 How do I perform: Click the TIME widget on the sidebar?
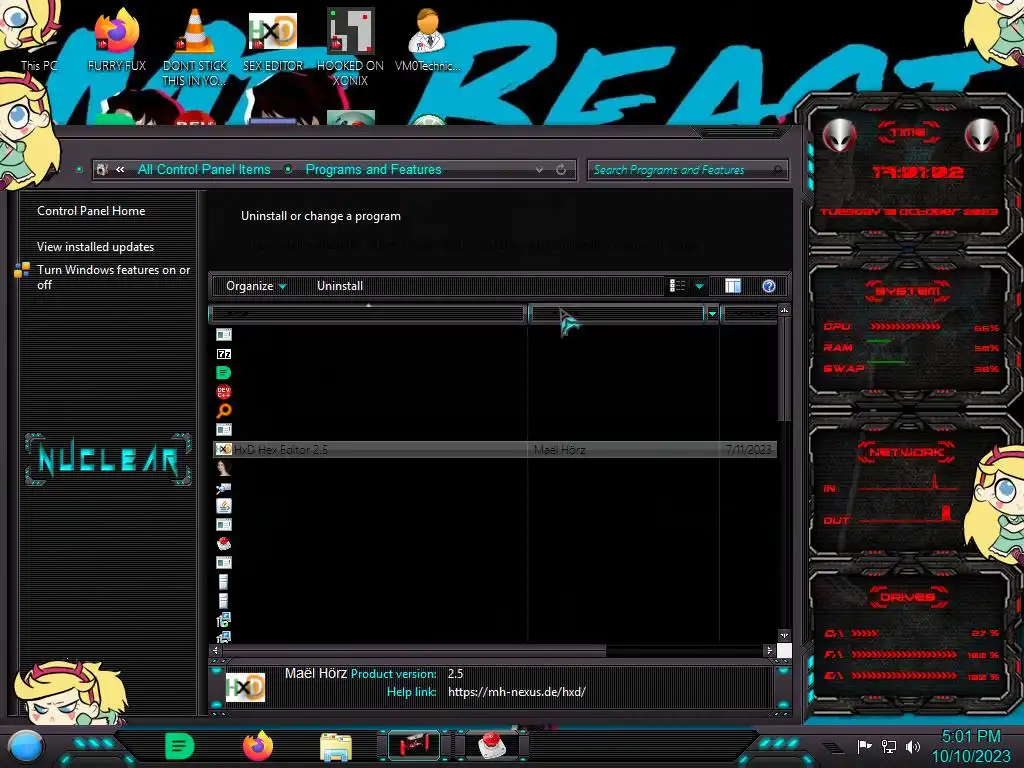click(x=910, y=171)
